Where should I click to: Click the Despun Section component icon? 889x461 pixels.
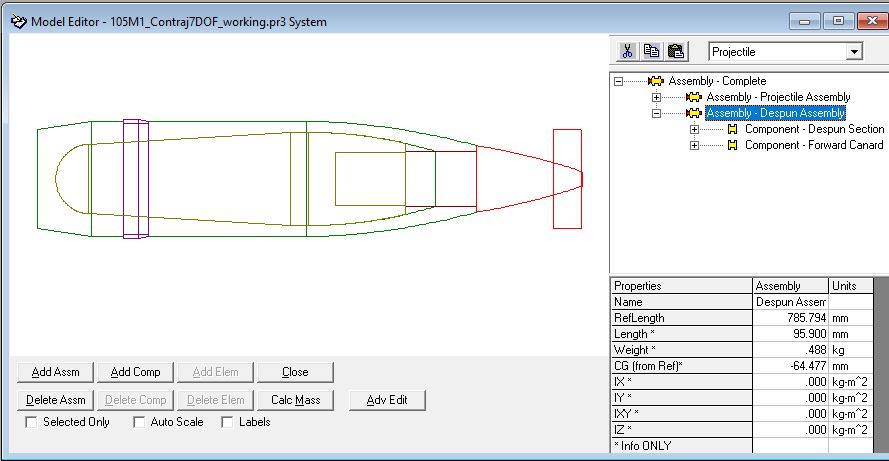pos(732,129)
